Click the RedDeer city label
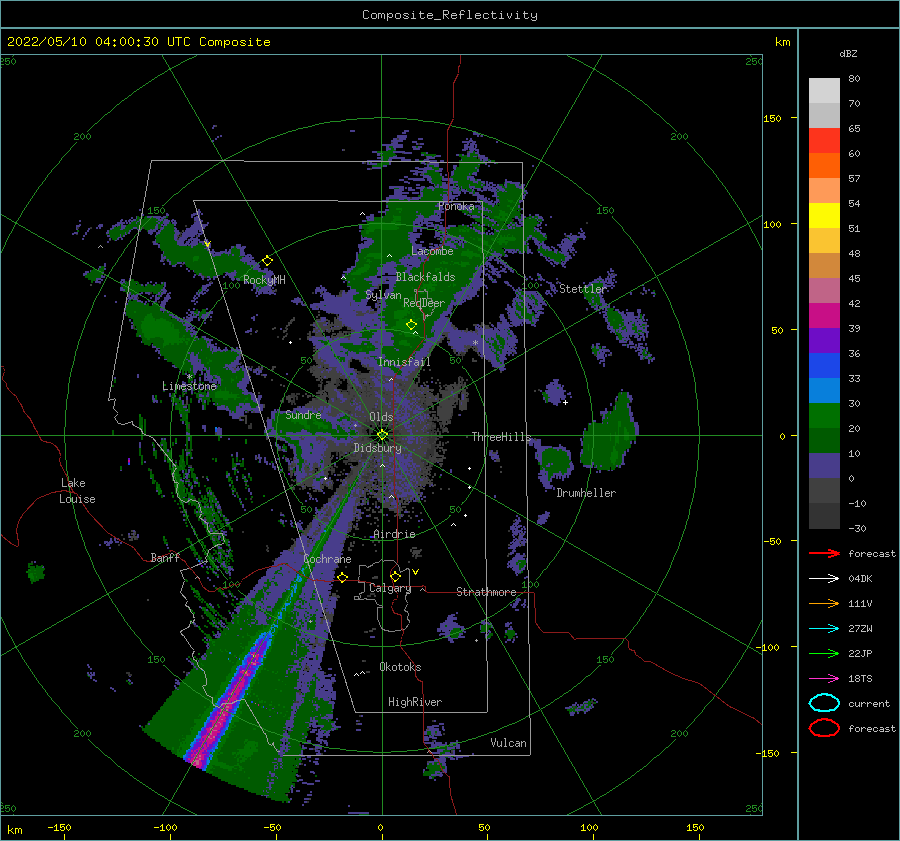 [x=424, y=303]
